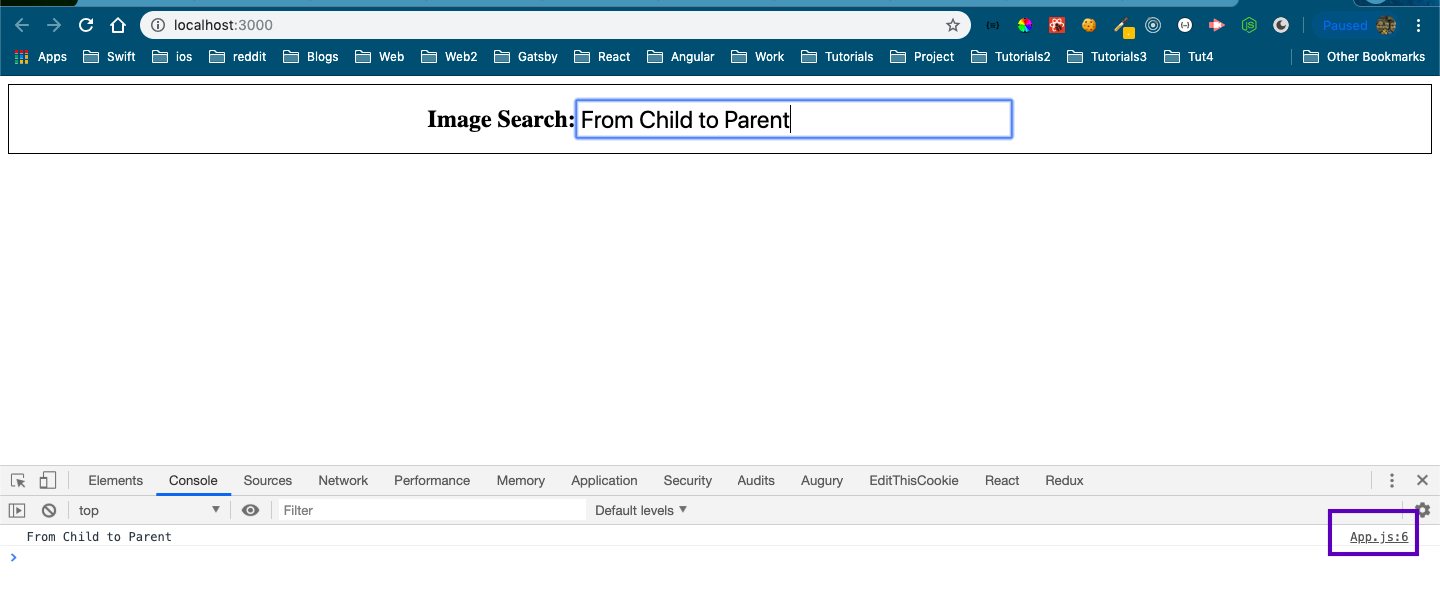Activate the DevTools inspect element picker
The height and width of the screenshot is (594, 1440).
[x=19, y=481]
